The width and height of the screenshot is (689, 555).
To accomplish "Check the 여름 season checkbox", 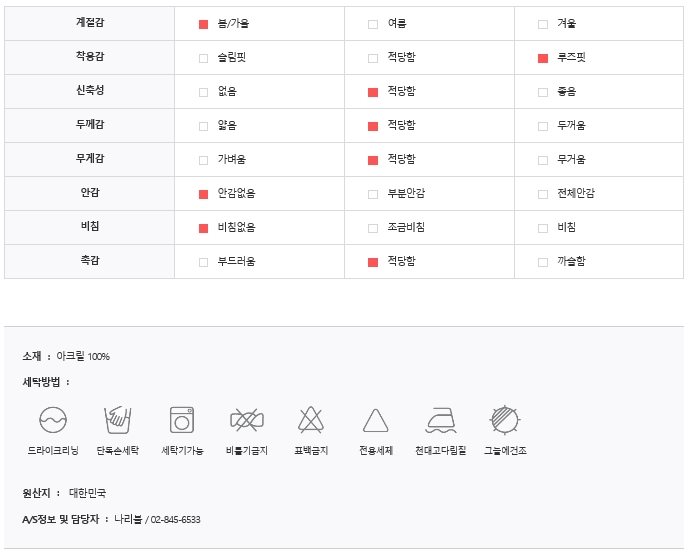I will (x=373, y=24).
